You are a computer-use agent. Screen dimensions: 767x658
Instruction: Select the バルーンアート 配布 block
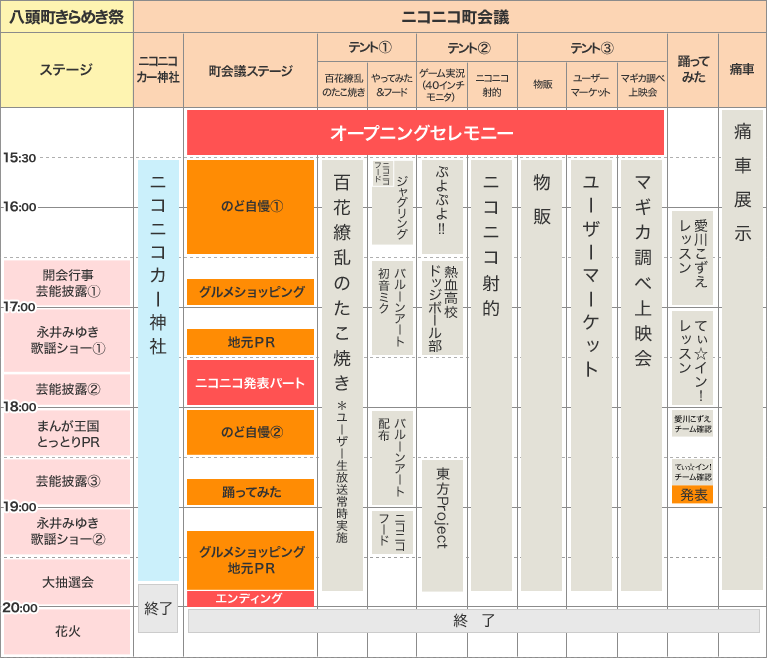point(393,458)
